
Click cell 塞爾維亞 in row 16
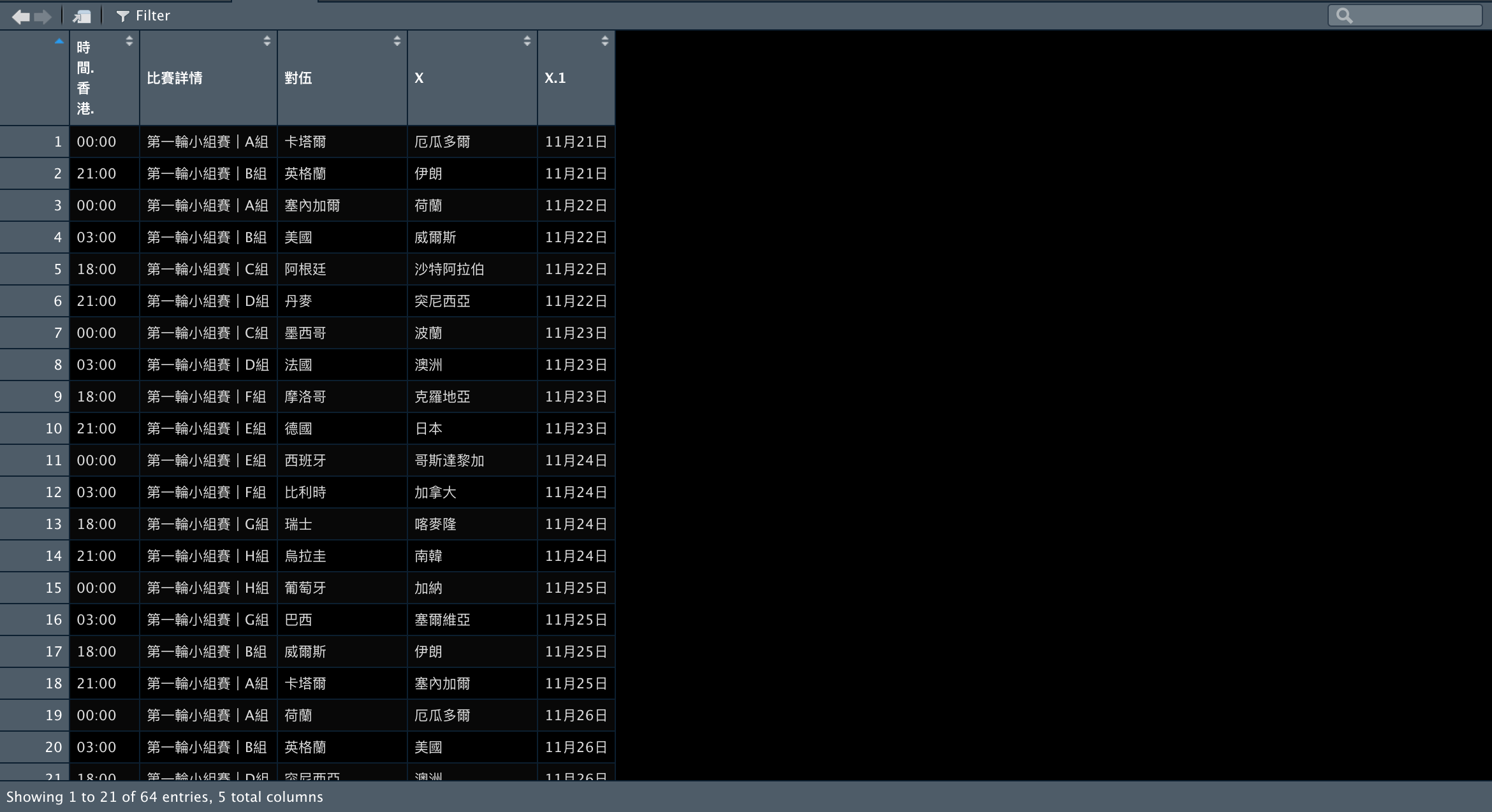tap(472, 620)
